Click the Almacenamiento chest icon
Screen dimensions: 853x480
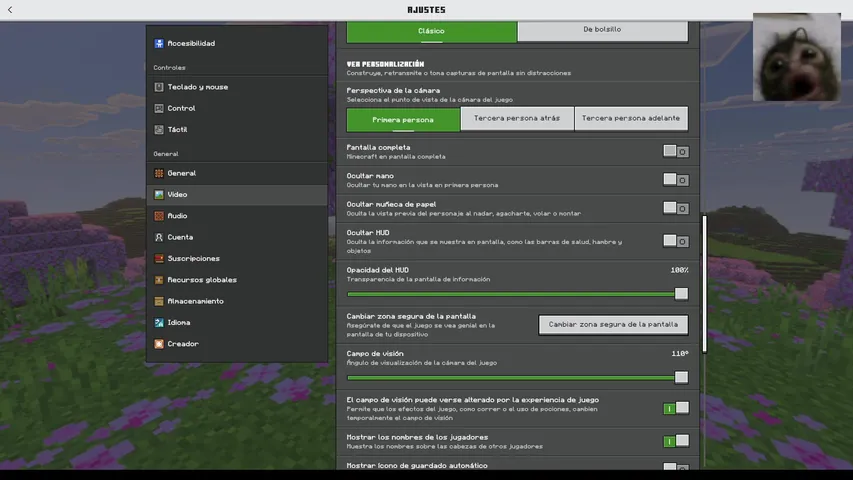pos(159,301)
